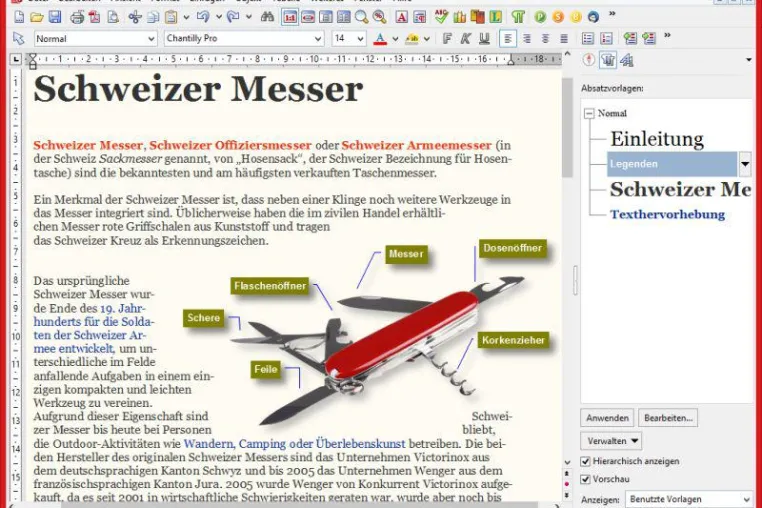
Task: Create a new document with the blank page icon
Action: [x=19, y=18]
